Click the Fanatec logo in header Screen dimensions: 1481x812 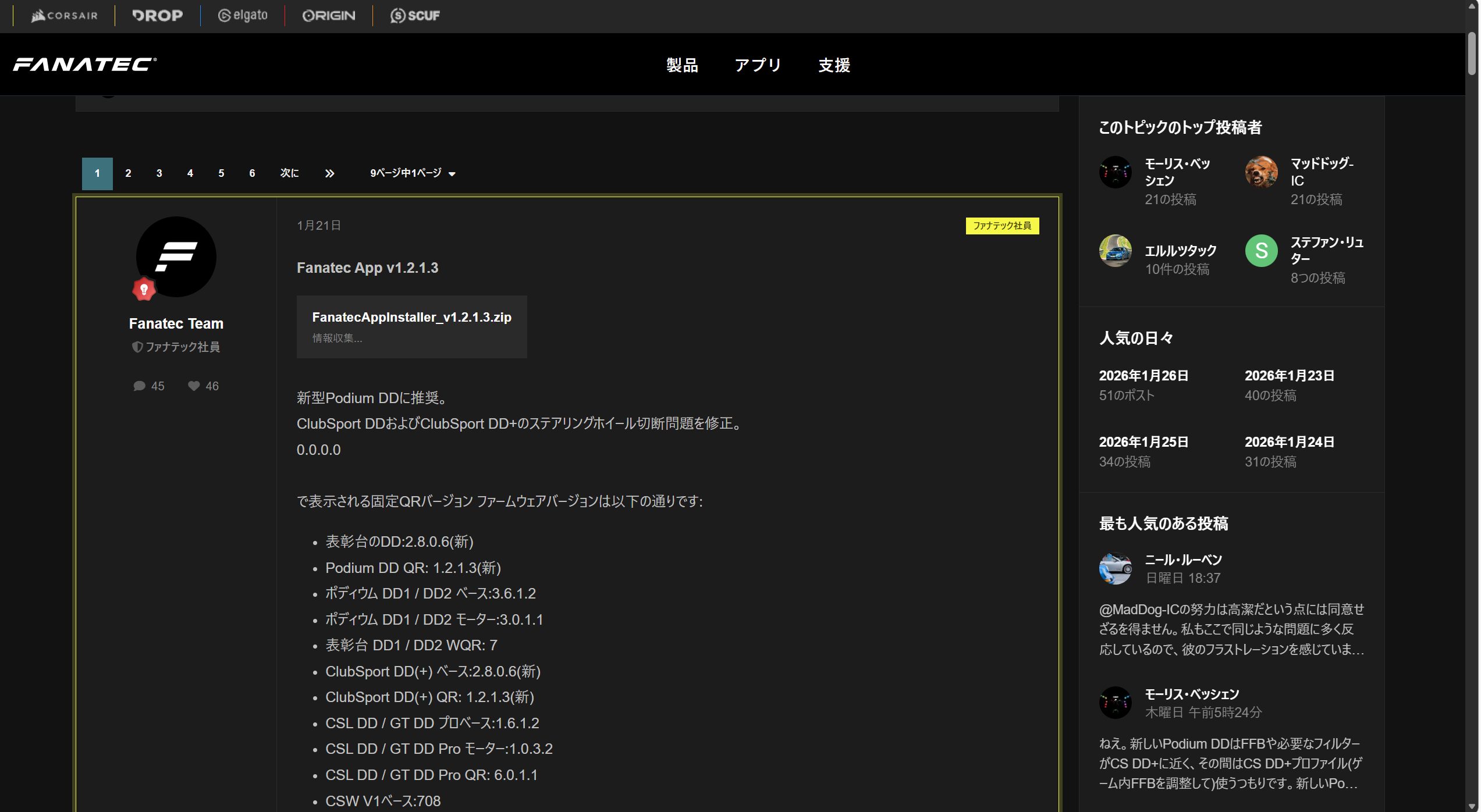click(85, 64)
